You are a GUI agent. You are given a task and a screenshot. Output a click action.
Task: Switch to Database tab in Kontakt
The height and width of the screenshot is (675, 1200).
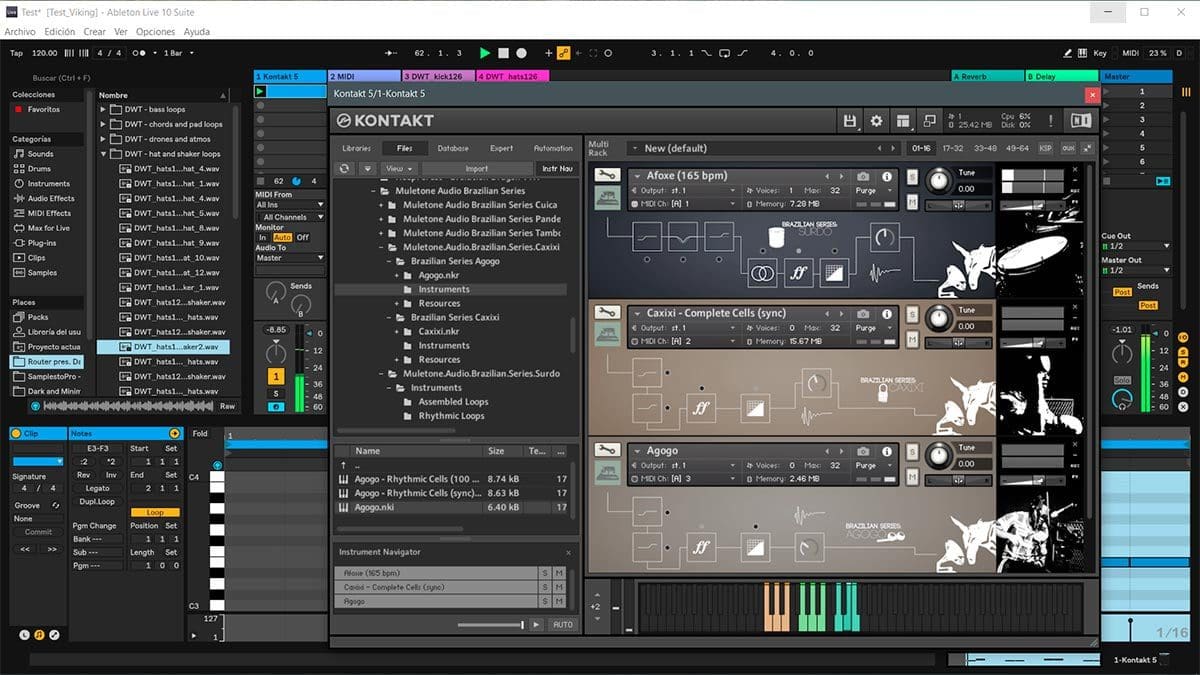point(453,148)
